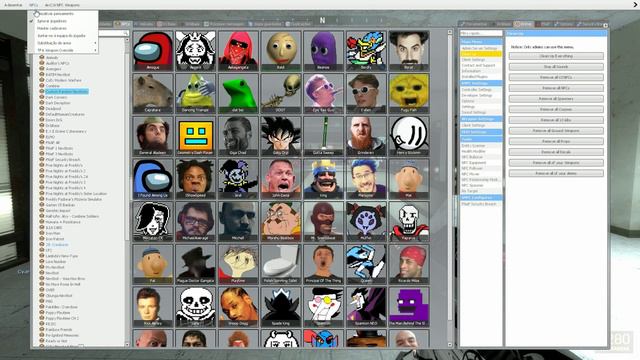Viewport: 640px width, 360px height.
Task: Enable the 'Manter cadáveres' menu option
Action: [63, 28]
